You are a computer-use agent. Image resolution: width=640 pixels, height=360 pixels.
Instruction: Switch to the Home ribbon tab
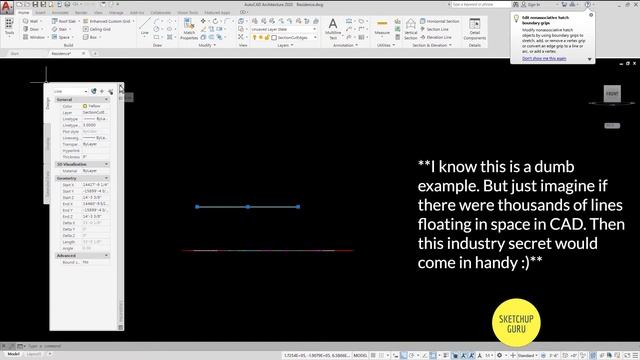coord(24,13)
